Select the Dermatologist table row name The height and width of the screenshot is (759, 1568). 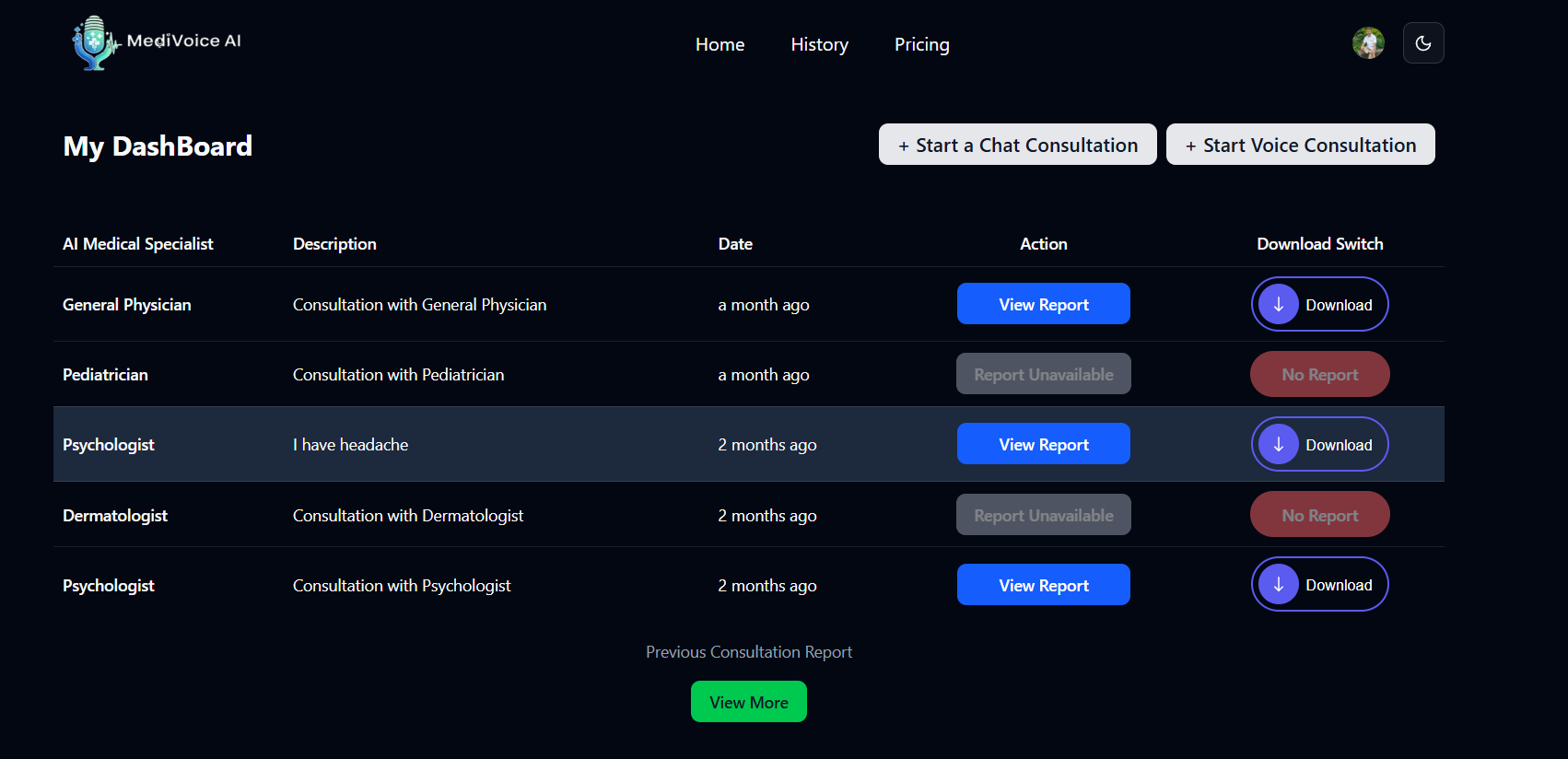pos(115,516)
